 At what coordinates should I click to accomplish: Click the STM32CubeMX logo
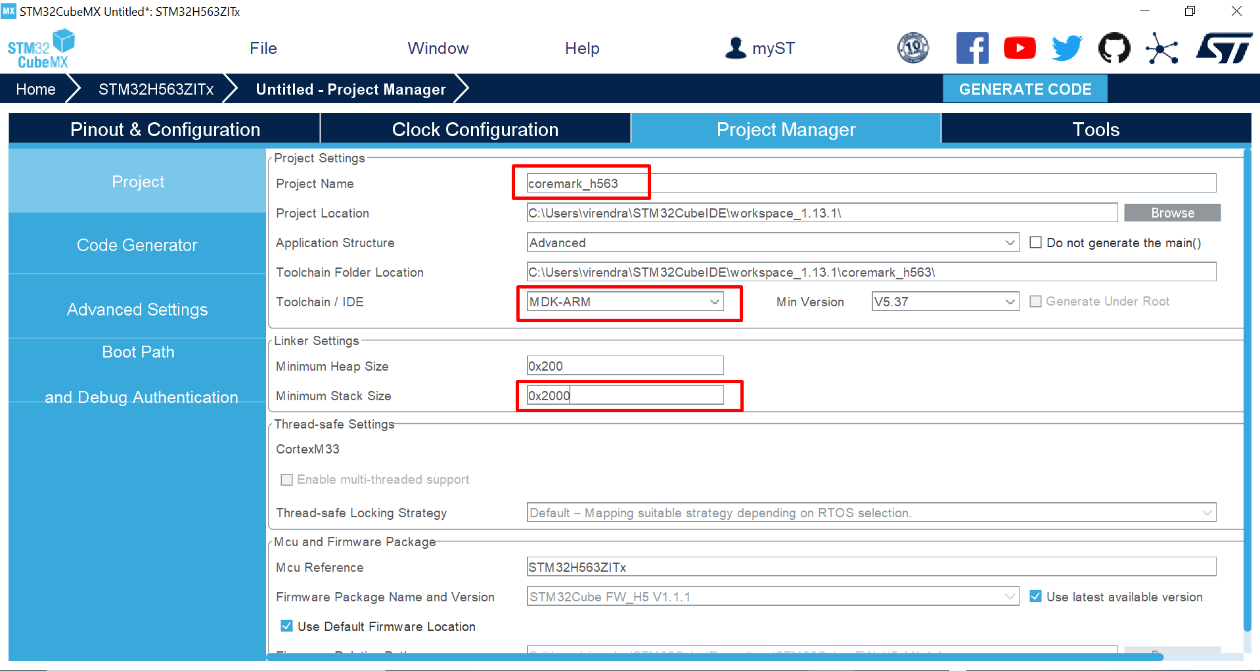click(x=40, y=47)
